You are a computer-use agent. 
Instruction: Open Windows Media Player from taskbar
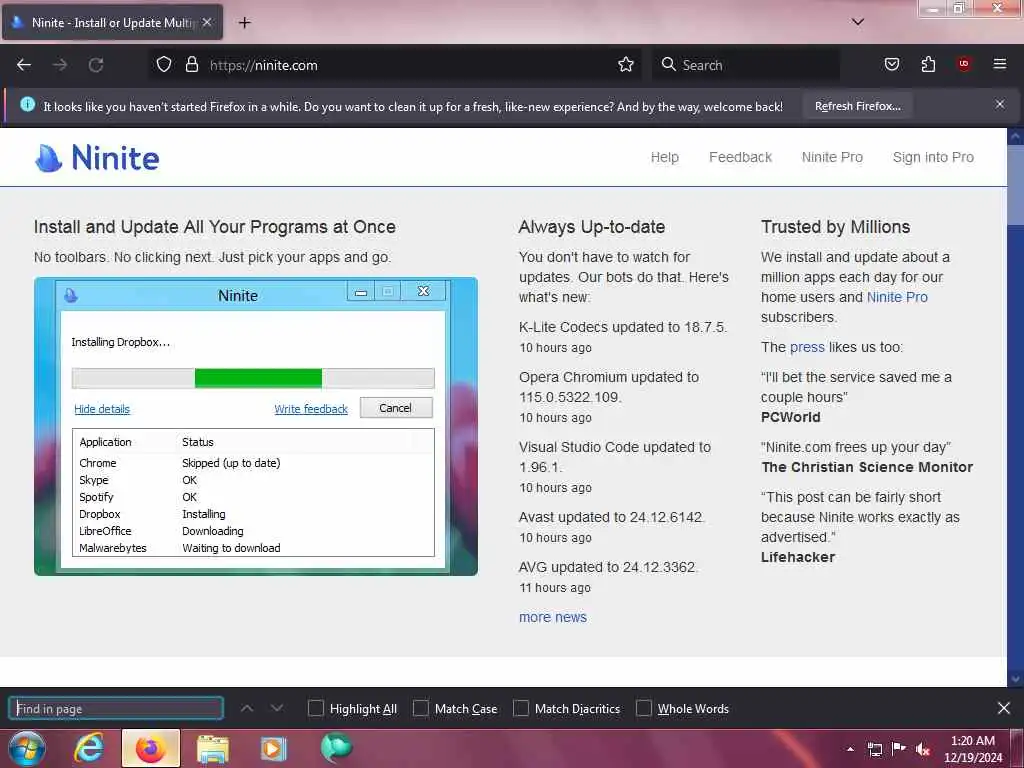point(274,749)
